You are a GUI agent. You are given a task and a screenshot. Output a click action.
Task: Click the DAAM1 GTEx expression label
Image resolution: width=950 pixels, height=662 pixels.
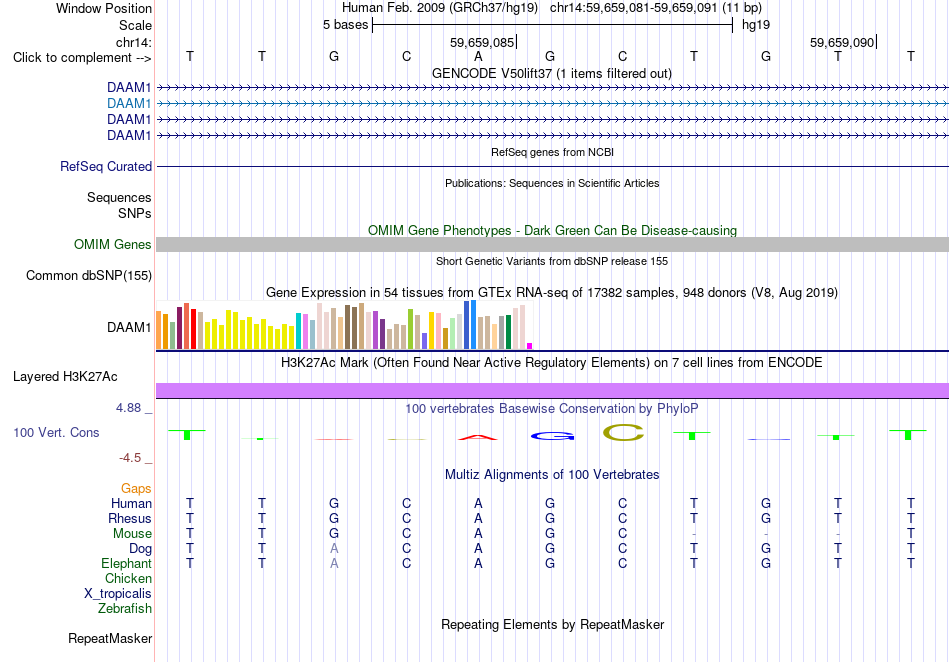(x=129, y=328)
